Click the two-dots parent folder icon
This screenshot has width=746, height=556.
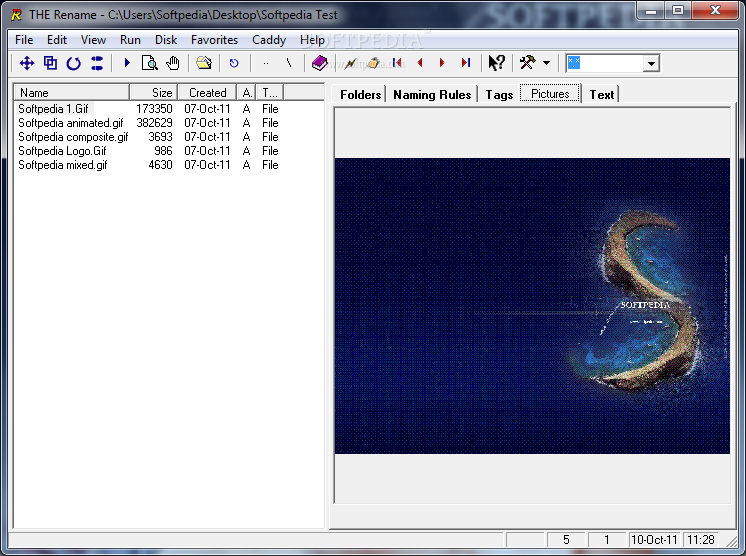click(x=266, y=63)
